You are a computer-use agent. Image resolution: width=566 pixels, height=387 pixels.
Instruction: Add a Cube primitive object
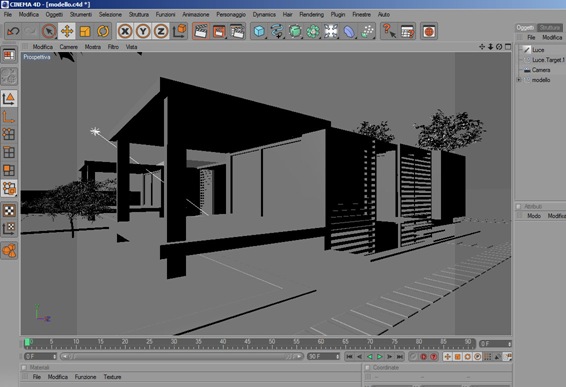[259, 31]
